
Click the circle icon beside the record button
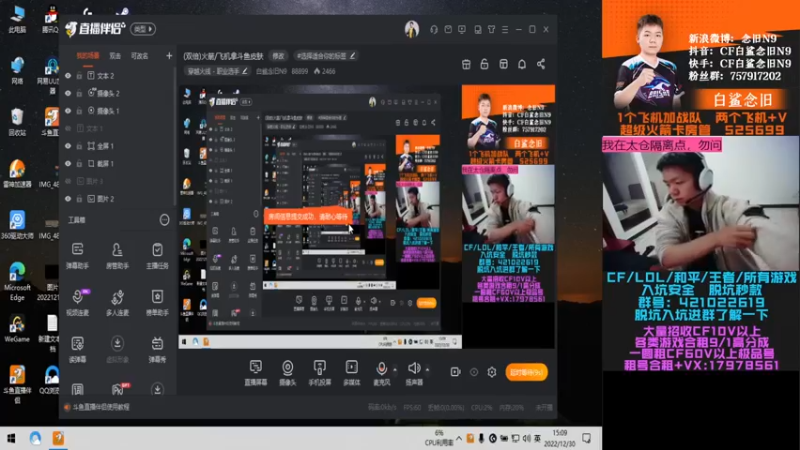coord(474,372)
